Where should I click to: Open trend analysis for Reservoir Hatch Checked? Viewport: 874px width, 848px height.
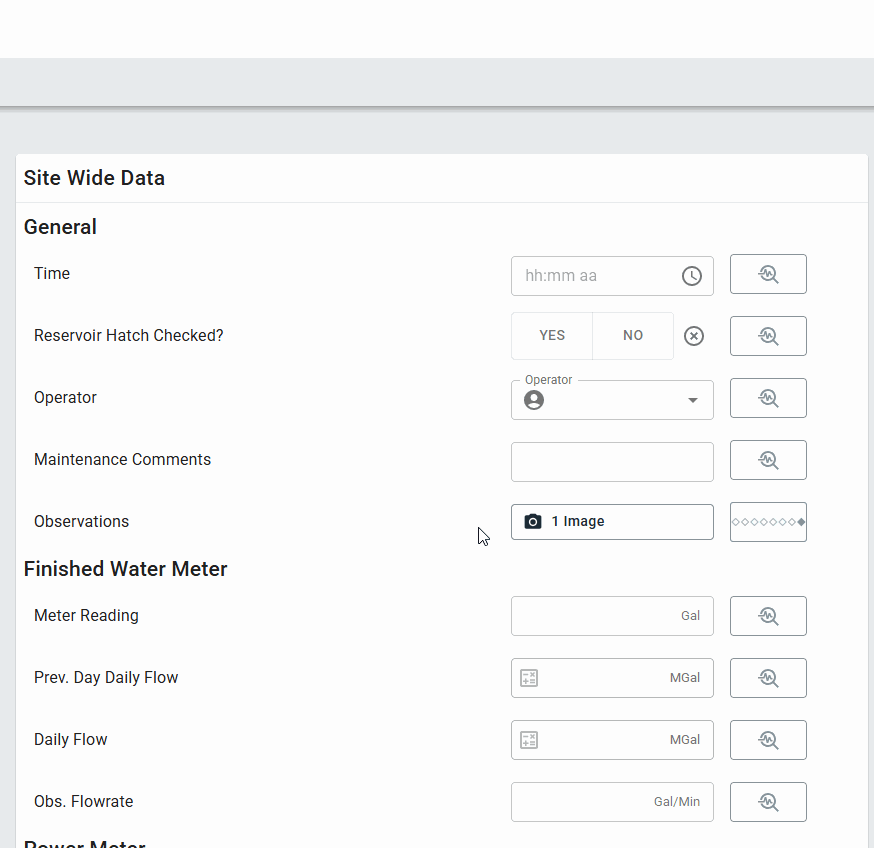pos(768,336)
